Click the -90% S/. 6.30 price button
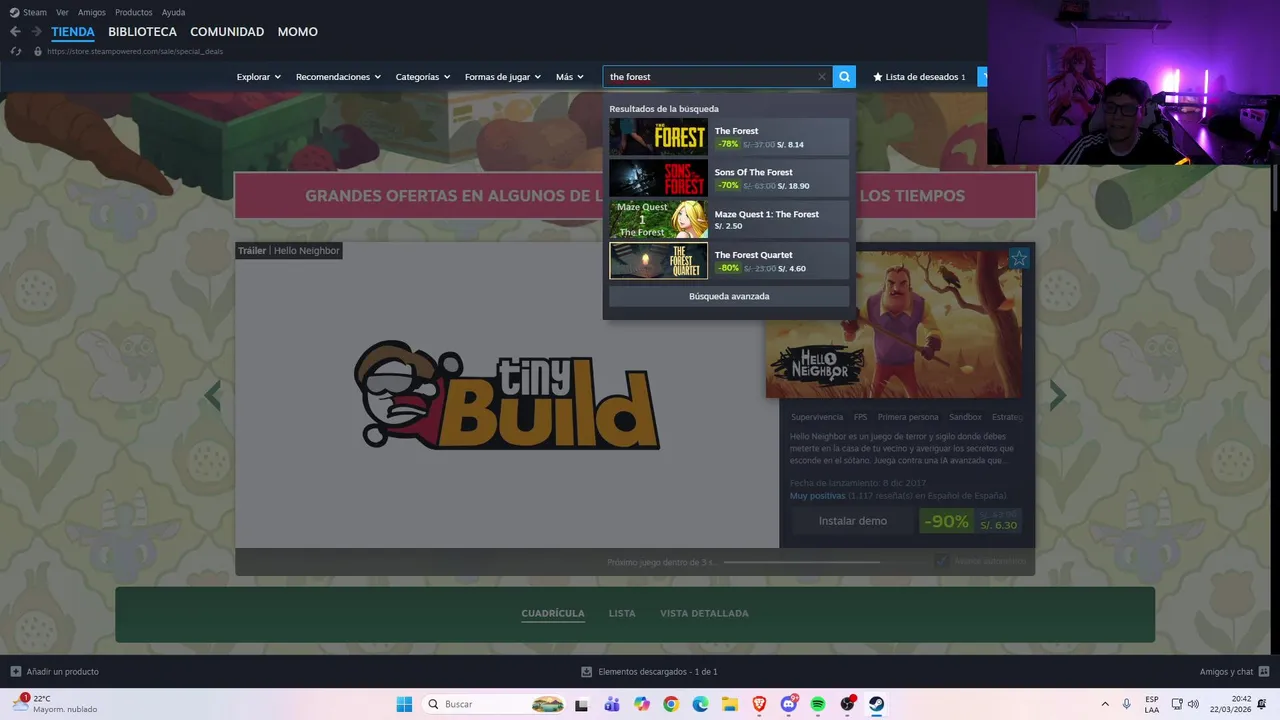Image resolution: width=1280 pixels, height=720 pixels. tap(970, 521)
